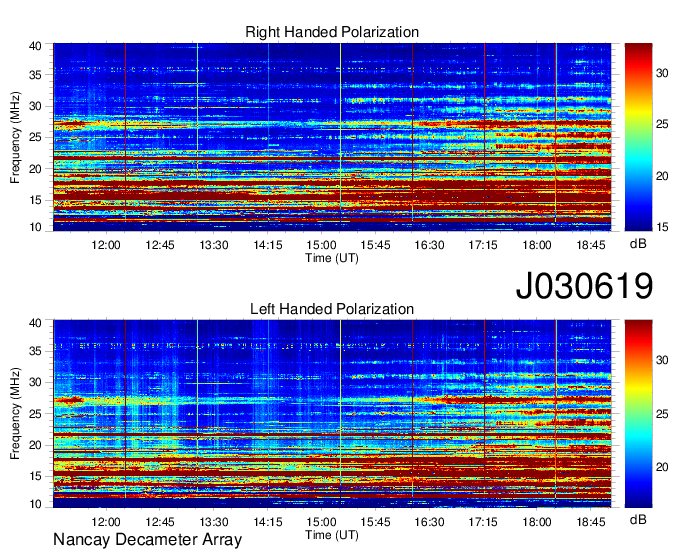Click the 15:45 tick under Left Handed plot
680x552 pixels.
click(x=376, y=522)
